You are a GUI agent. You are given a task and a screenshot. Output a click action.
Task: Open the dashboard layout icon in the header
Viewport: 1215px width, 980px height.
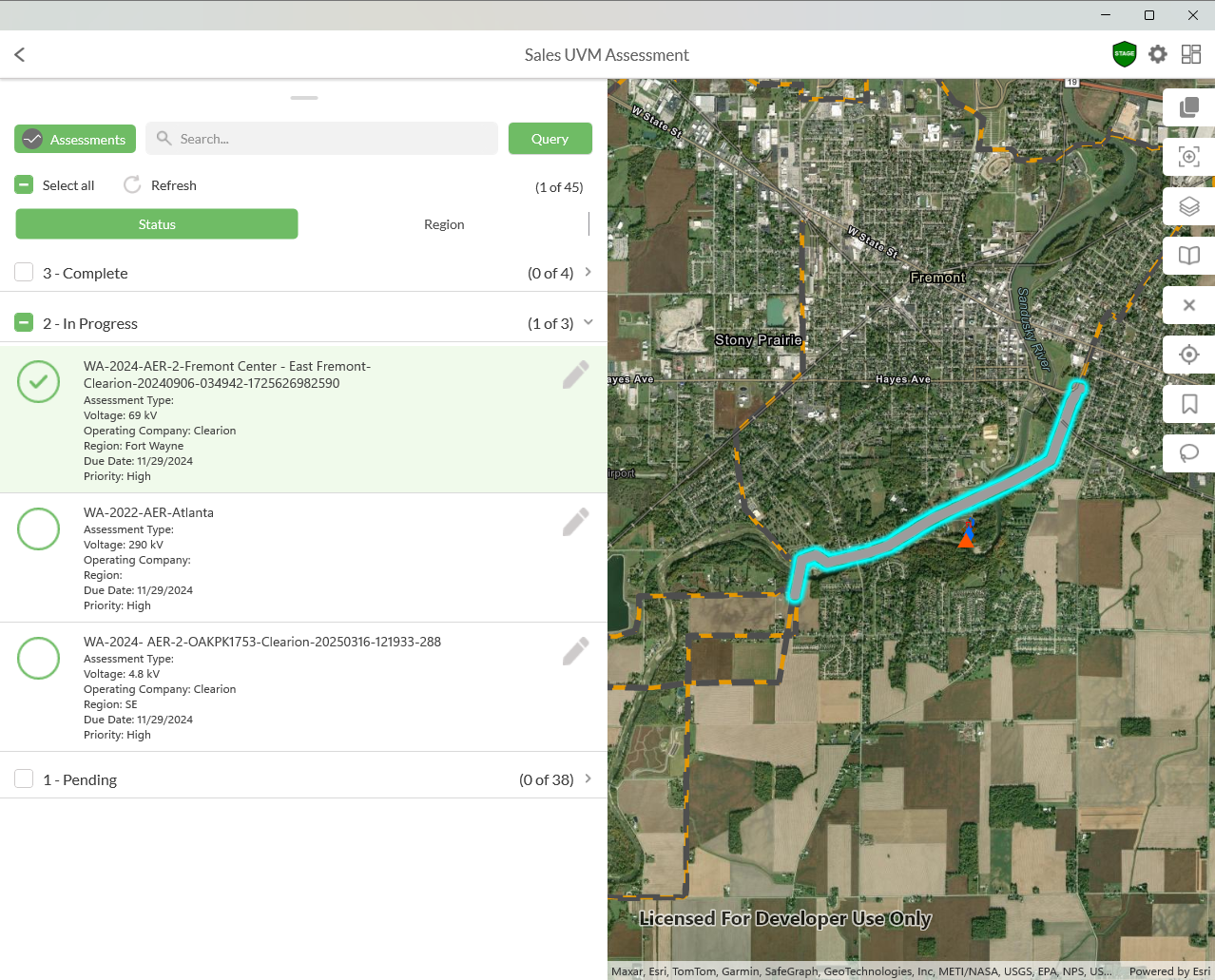[1190, 54]
